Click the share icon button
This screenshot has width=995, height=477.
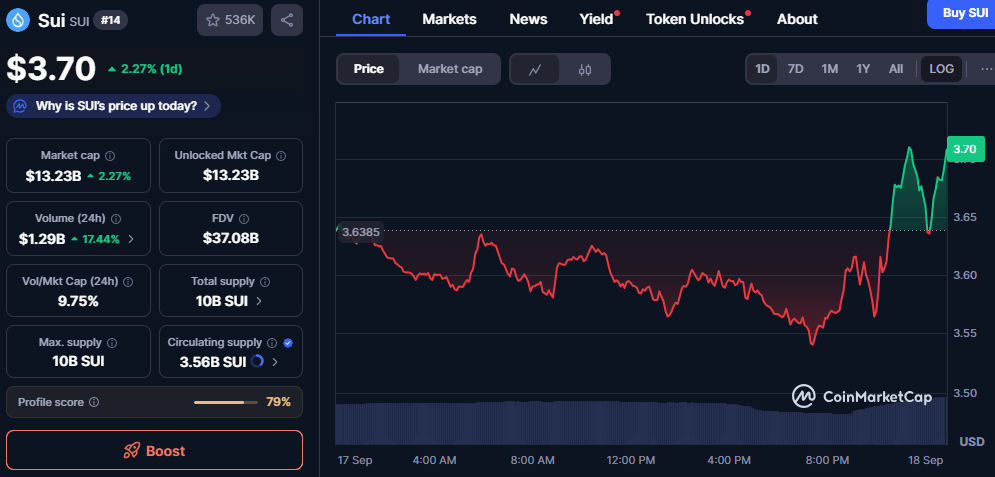click(x=287, y=20)
